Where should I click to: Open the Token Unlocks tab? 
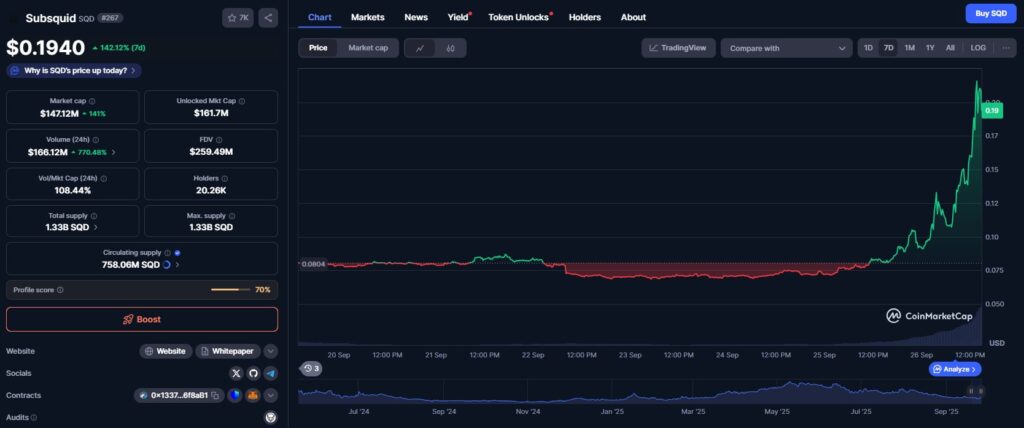point(518,17)
